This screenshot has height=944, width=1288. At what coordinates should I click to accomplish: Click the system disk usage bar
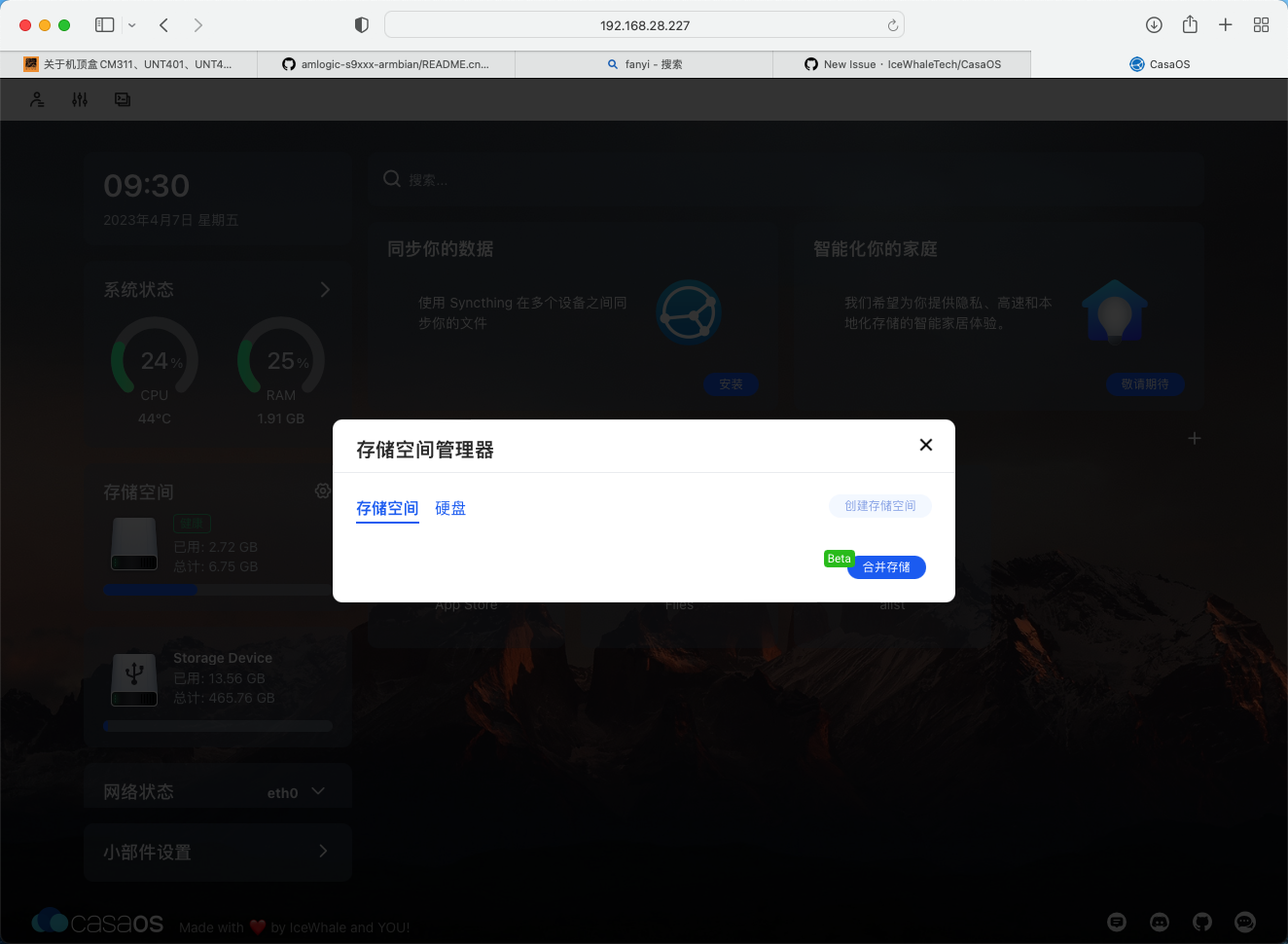coord(218,590)
